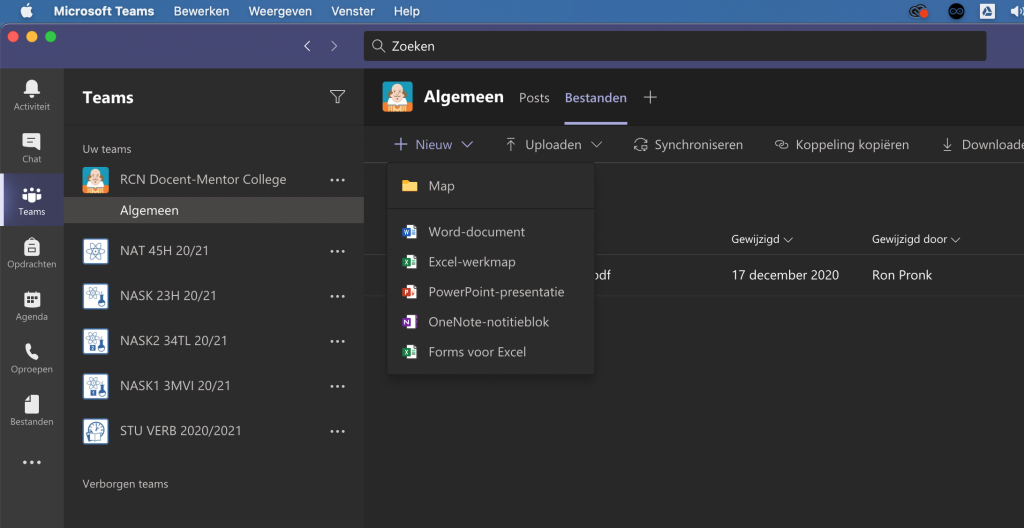
Task: Click the Synchroniseren button
Action: (x=688, y=145)
